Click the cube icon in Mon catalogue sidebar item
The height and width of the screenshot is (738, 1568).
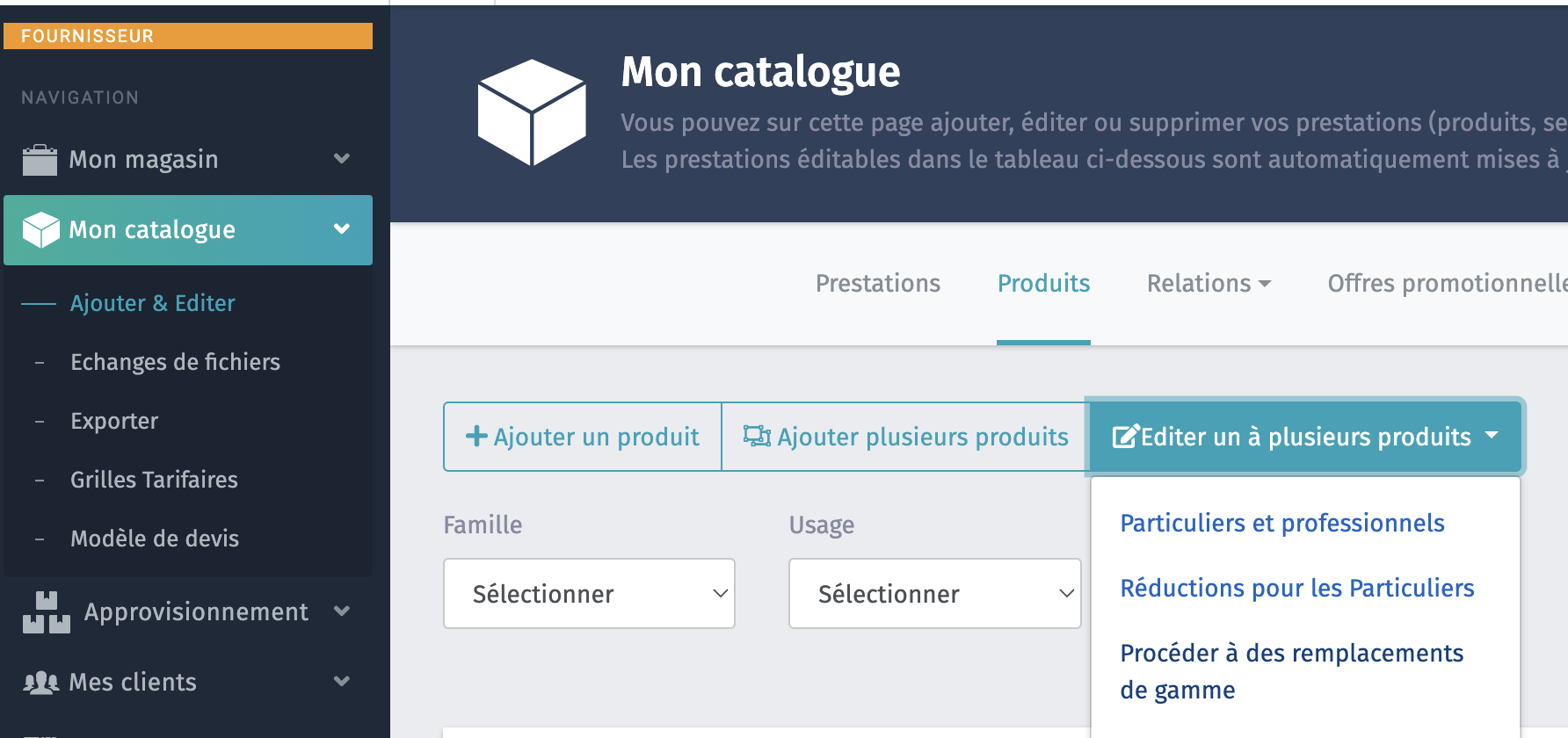click(40, 230)
